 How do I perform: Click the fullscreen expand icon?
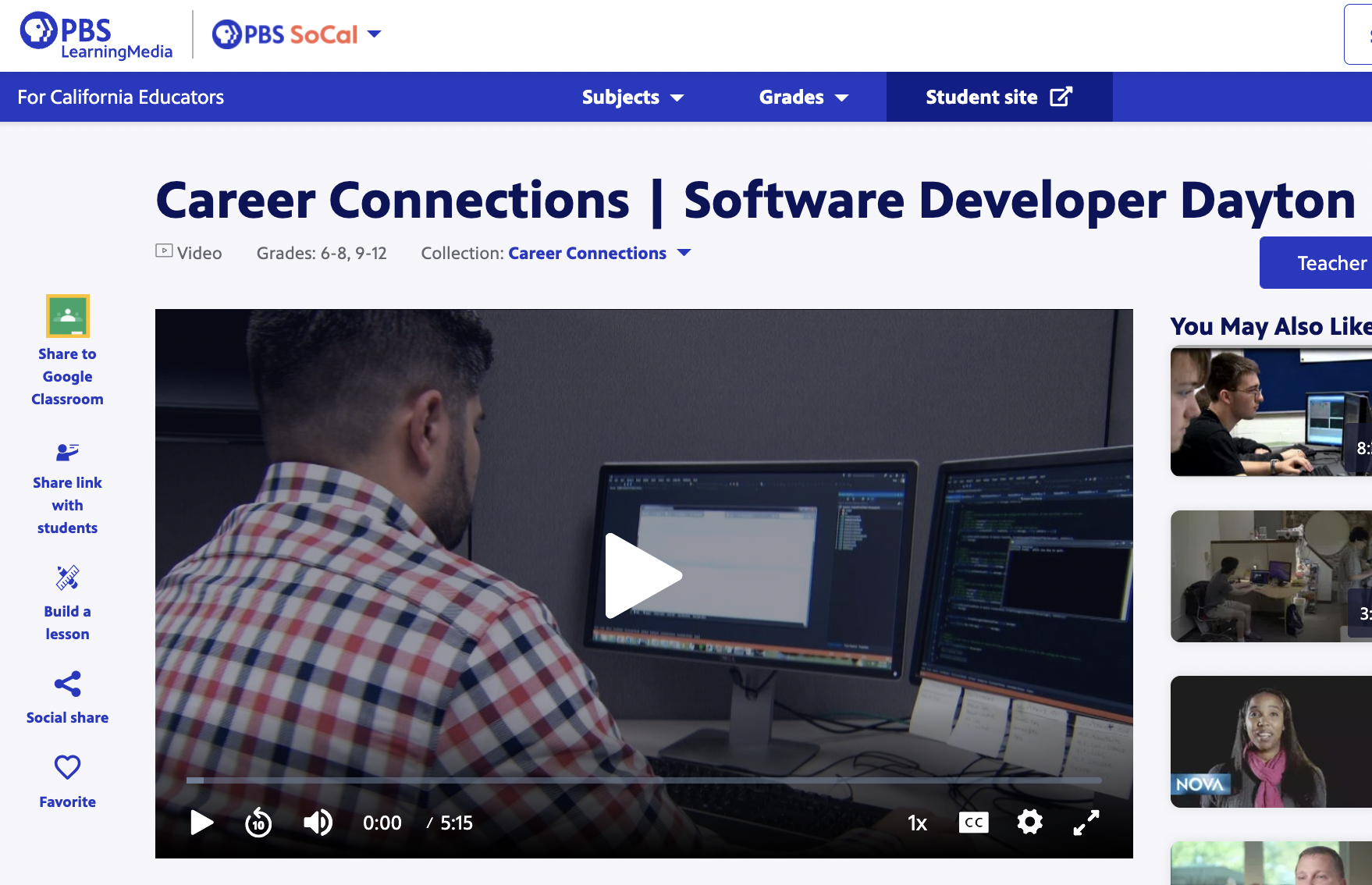point(1086,822)
